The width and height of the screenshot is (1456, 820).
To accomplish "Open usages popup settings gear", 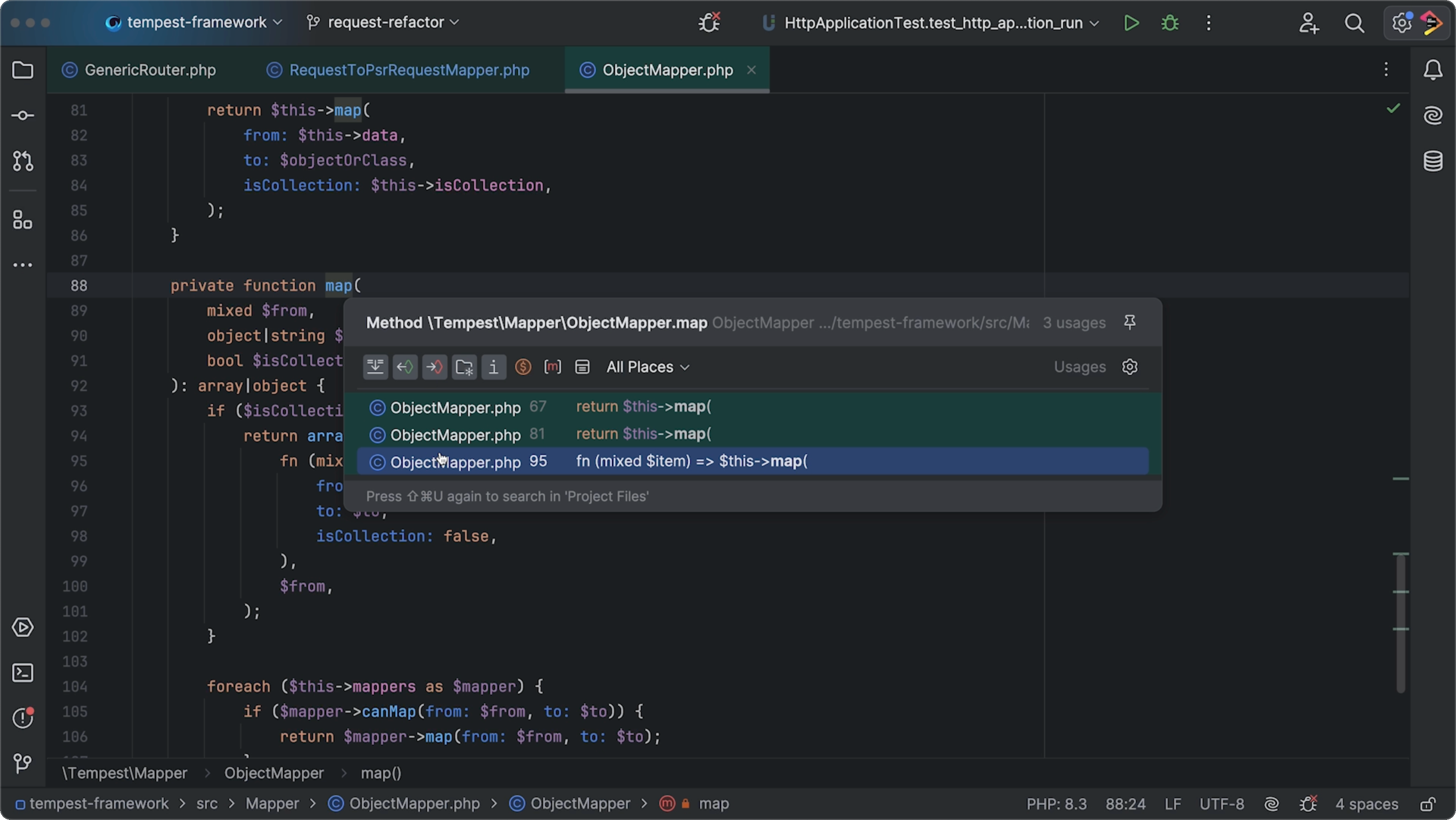I will [x=1130, y=367].
